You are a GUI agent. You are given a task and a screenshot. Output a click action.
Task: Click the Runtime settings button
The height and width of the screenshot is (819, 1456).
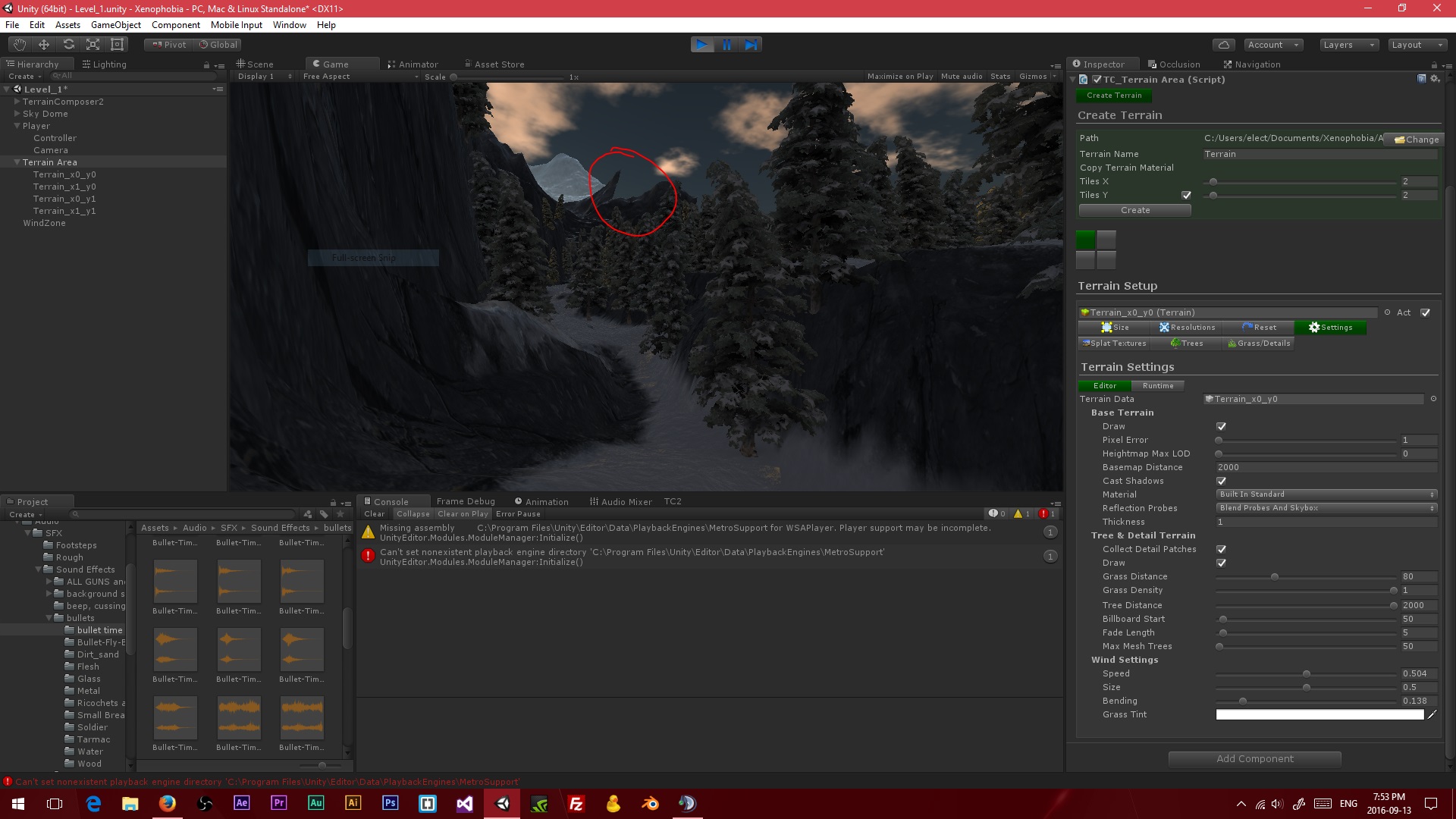[1158, 386]
